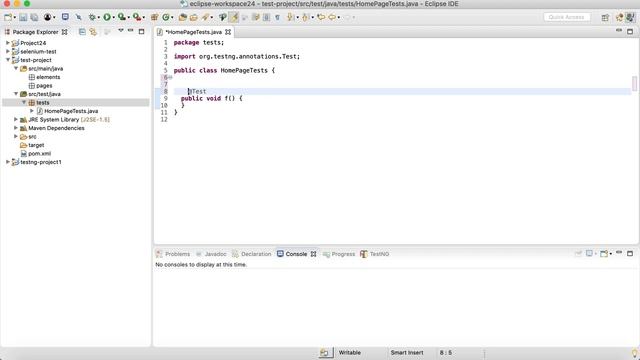Expand the testng-project1 node

8,162
